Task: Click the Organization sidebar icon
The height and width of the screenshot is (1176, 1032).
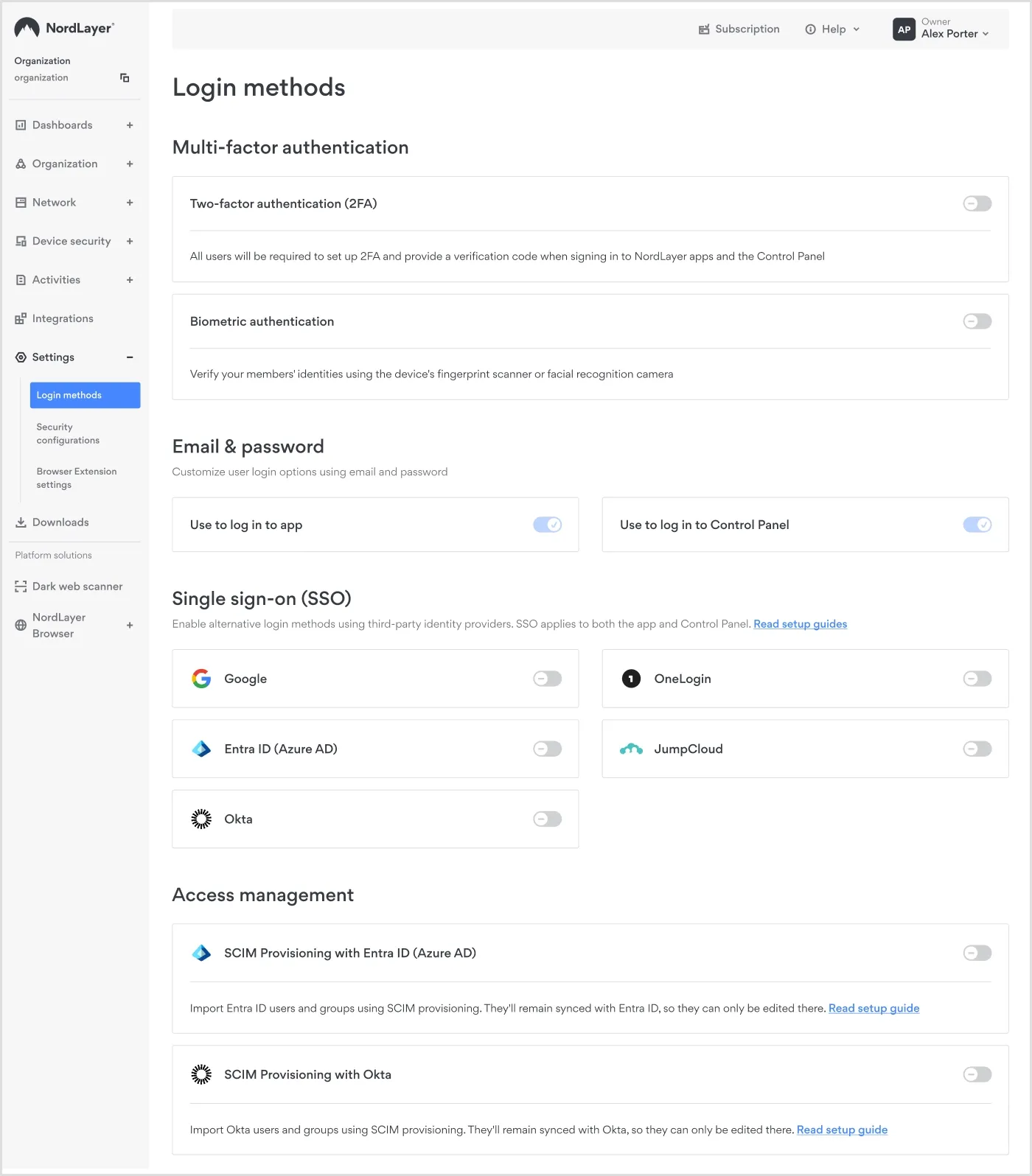Action: tap(21, 164)
